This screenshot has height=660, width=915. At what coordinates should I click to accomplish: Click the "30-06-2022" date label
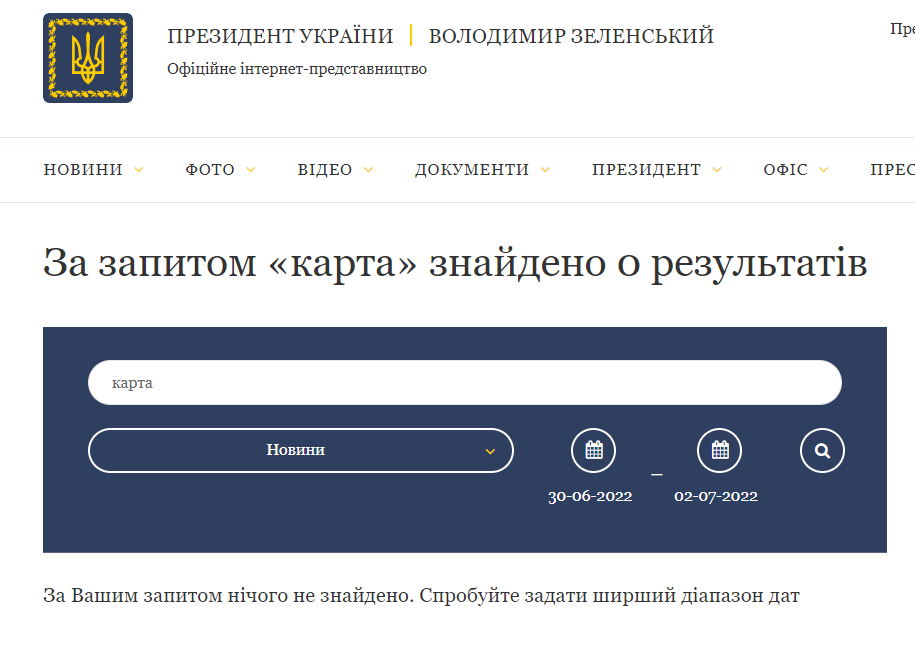tap(592, 495)
